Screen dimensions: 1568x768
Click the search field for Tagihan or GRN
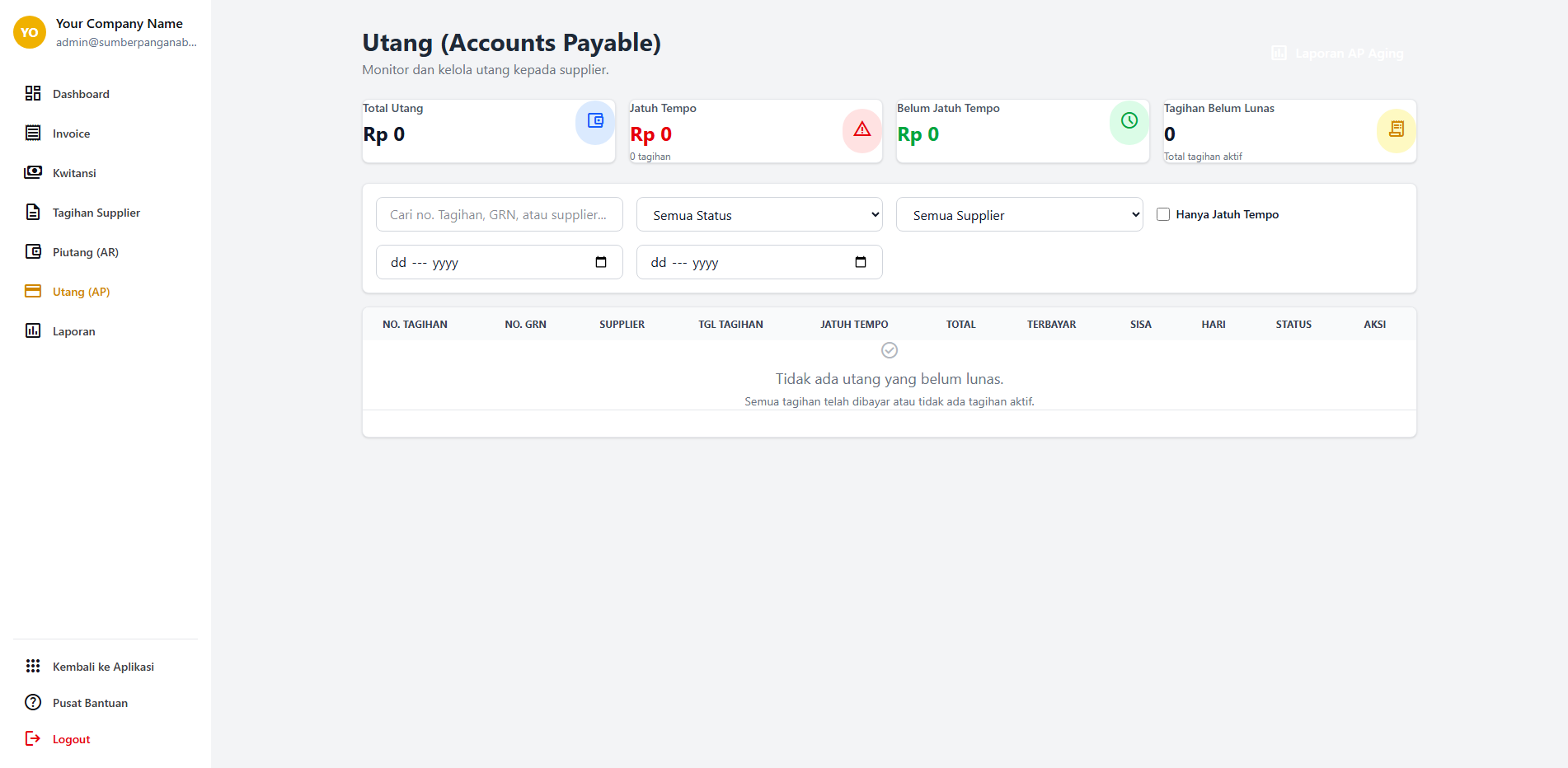point(498,214)
